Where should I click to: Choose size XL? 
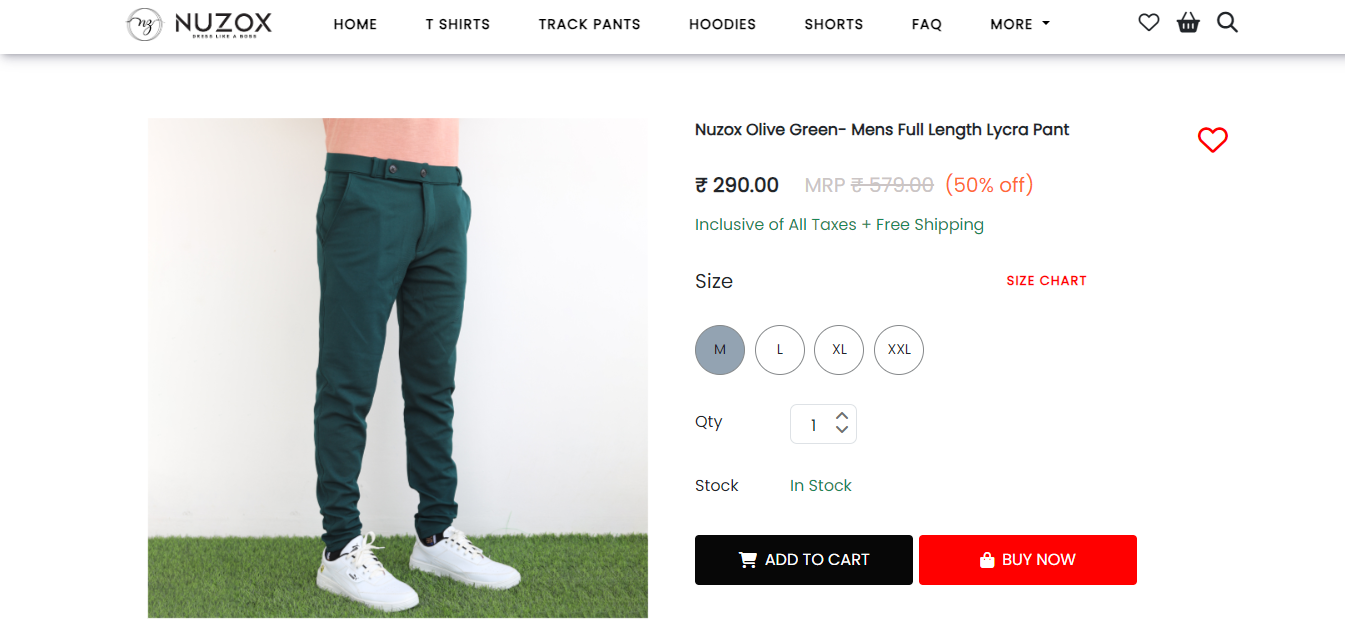pyautogui.click(x=839, y=350)
